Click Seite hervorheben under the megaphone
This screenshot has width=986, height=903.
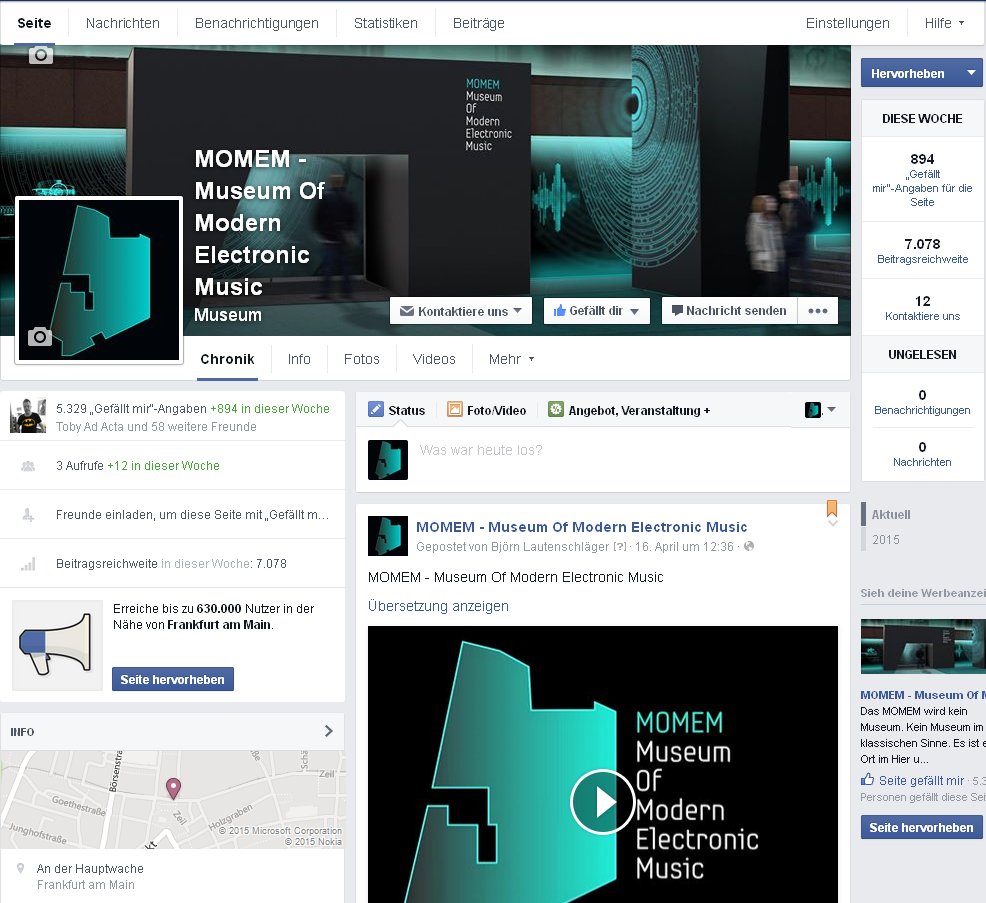tap(172, 679)
